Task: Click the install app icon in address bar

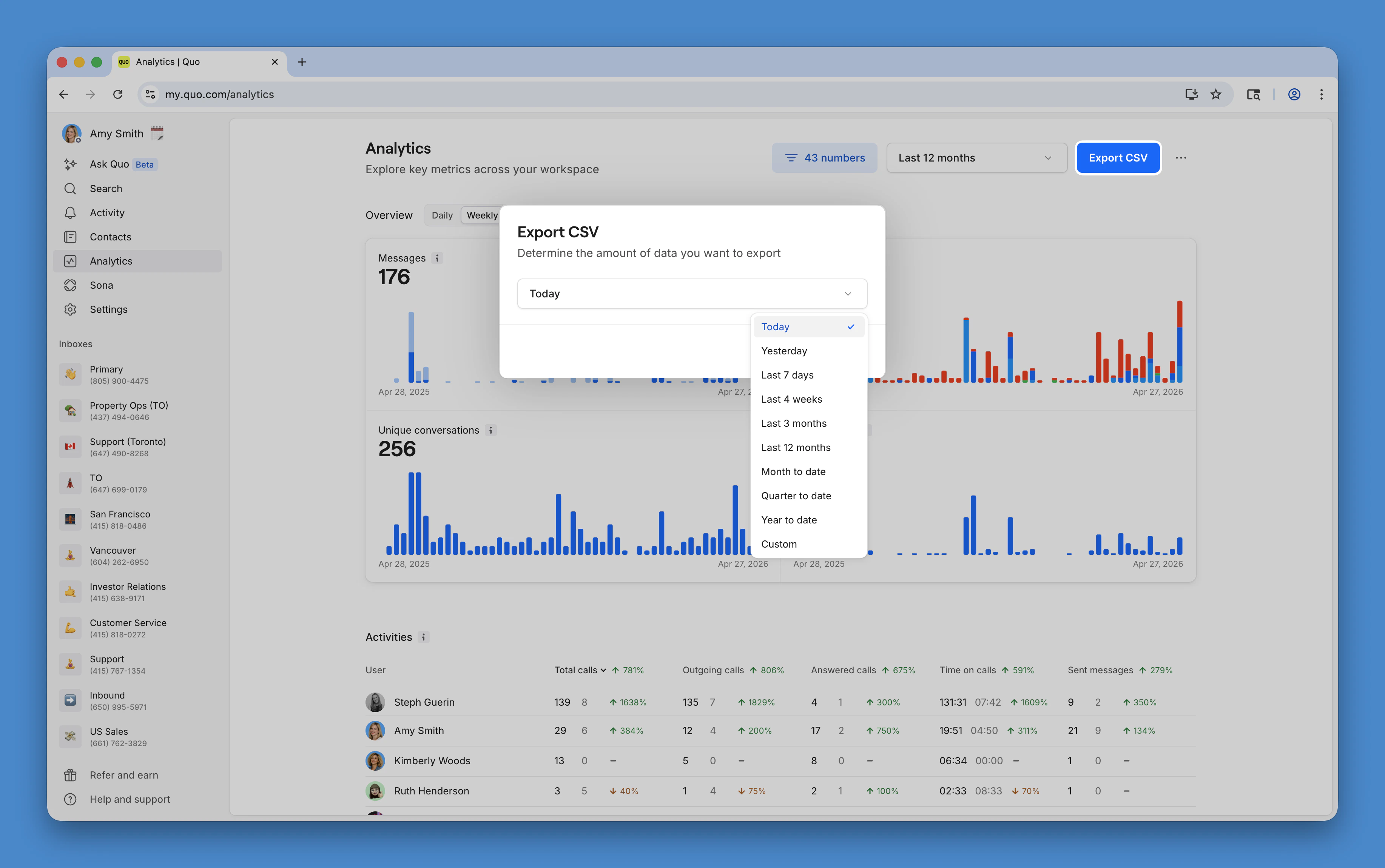Action: click(x=1191, y=94)
